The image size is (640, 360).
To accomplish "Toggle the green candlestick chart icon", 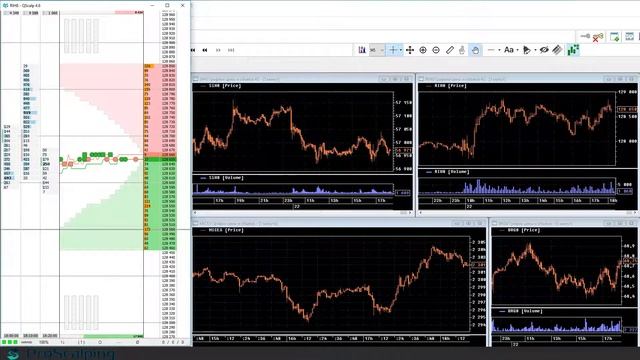I will (573, 50).
